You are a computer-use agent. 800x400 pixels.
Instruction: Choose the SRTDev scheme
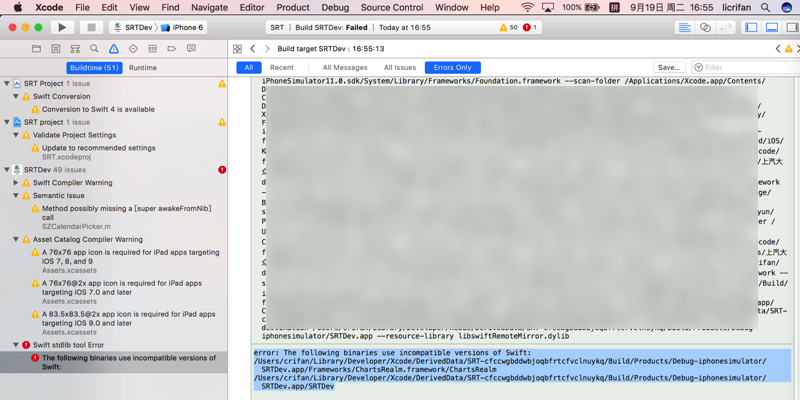135,28
